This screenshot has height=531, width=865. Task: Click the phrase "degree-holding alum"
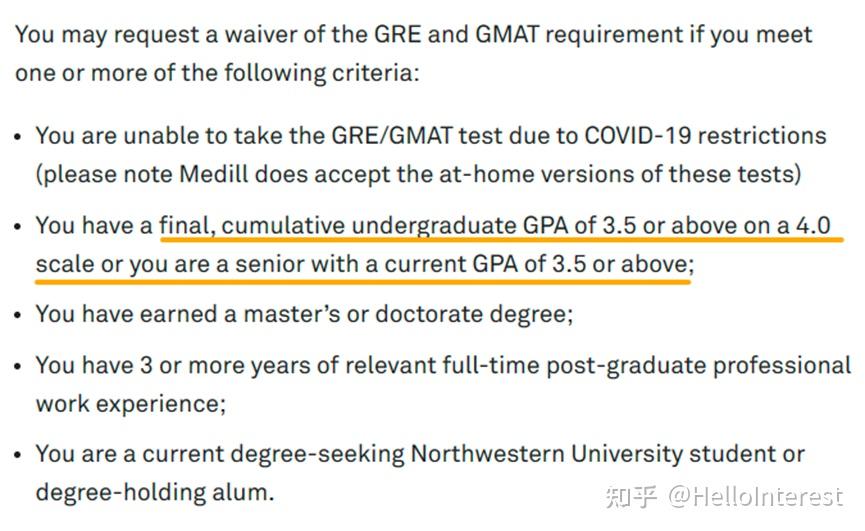[x=153, y=492]
